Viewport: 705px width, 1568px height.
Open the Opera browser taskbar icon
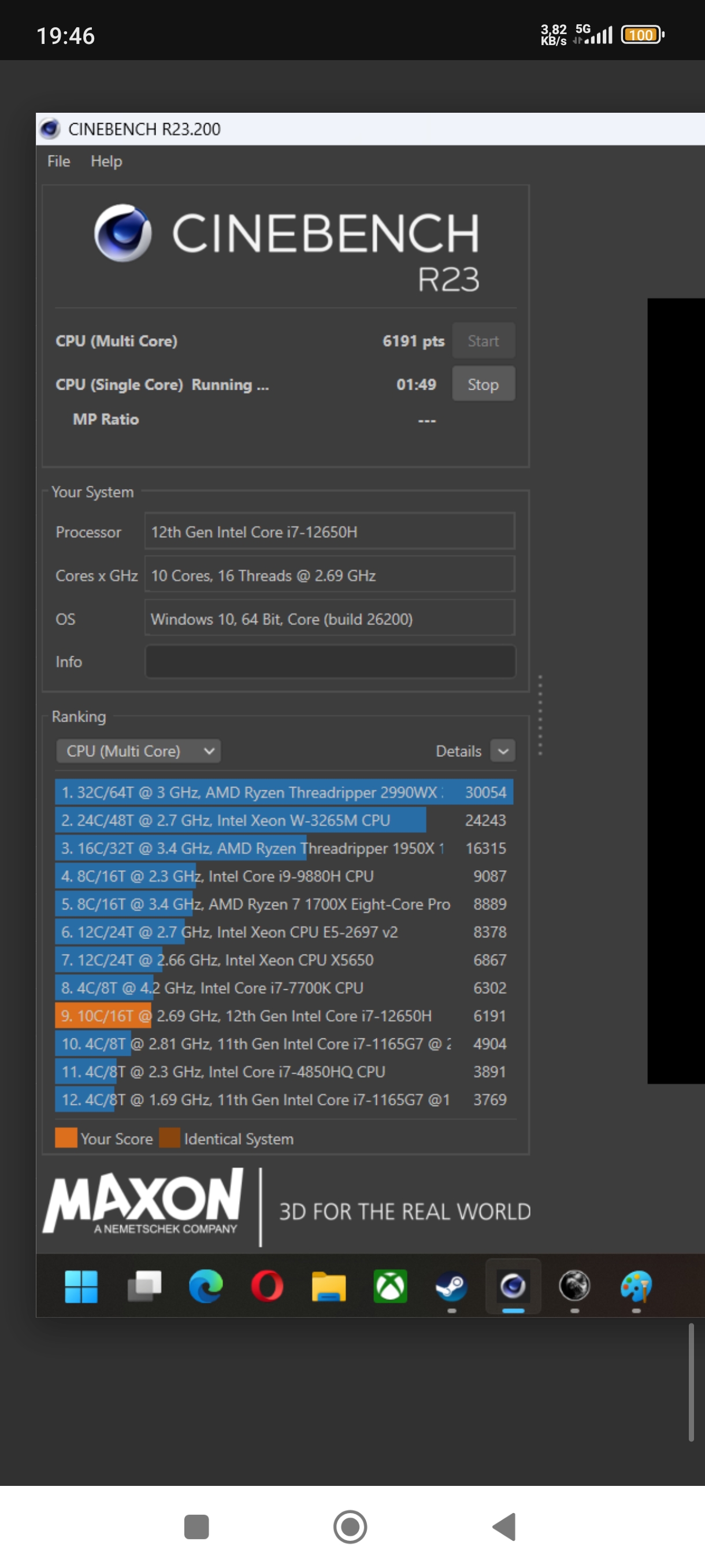coord(267,1287)
